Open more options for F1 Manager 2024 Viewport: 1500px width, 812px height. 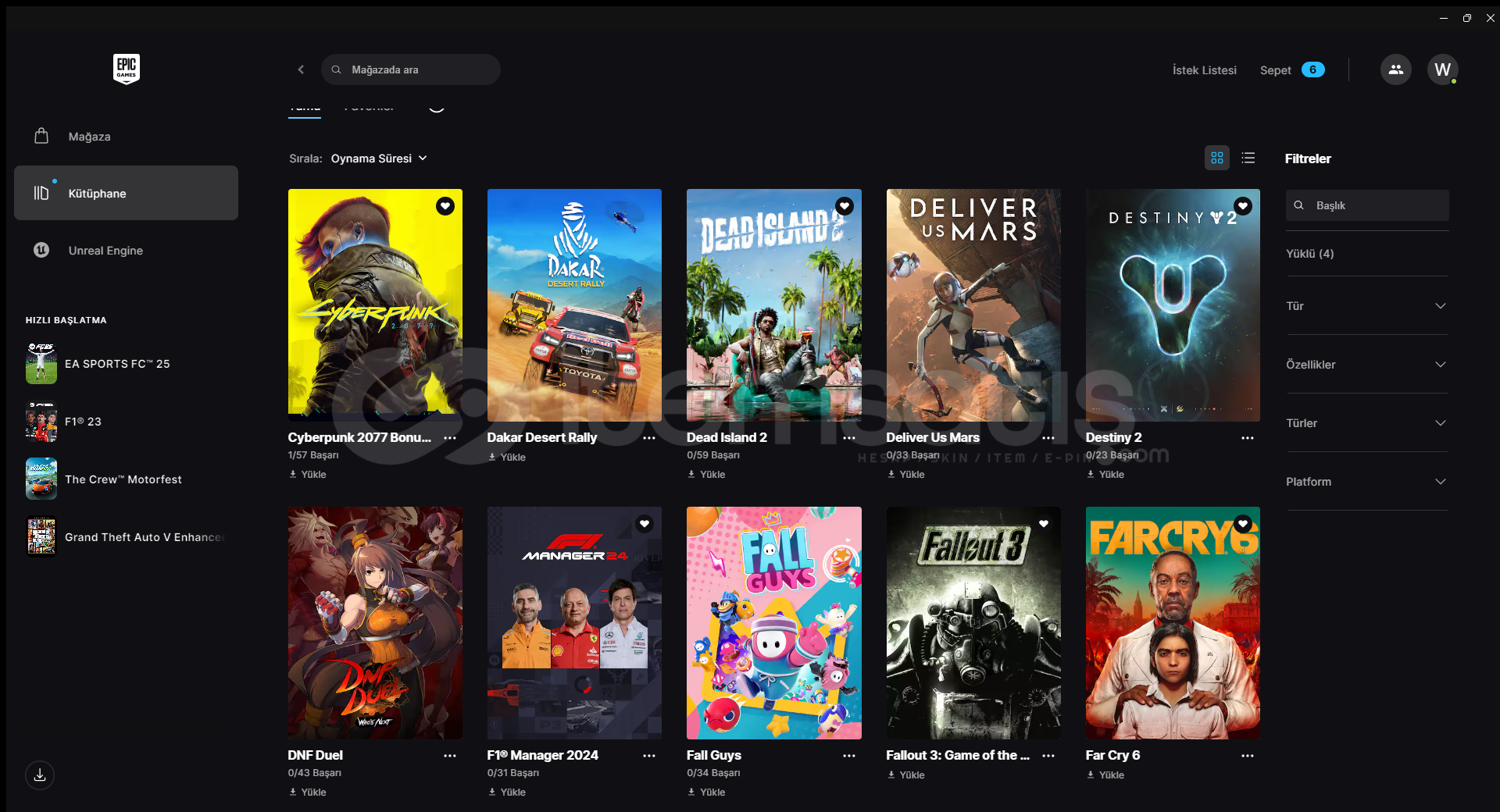(649, 756)
